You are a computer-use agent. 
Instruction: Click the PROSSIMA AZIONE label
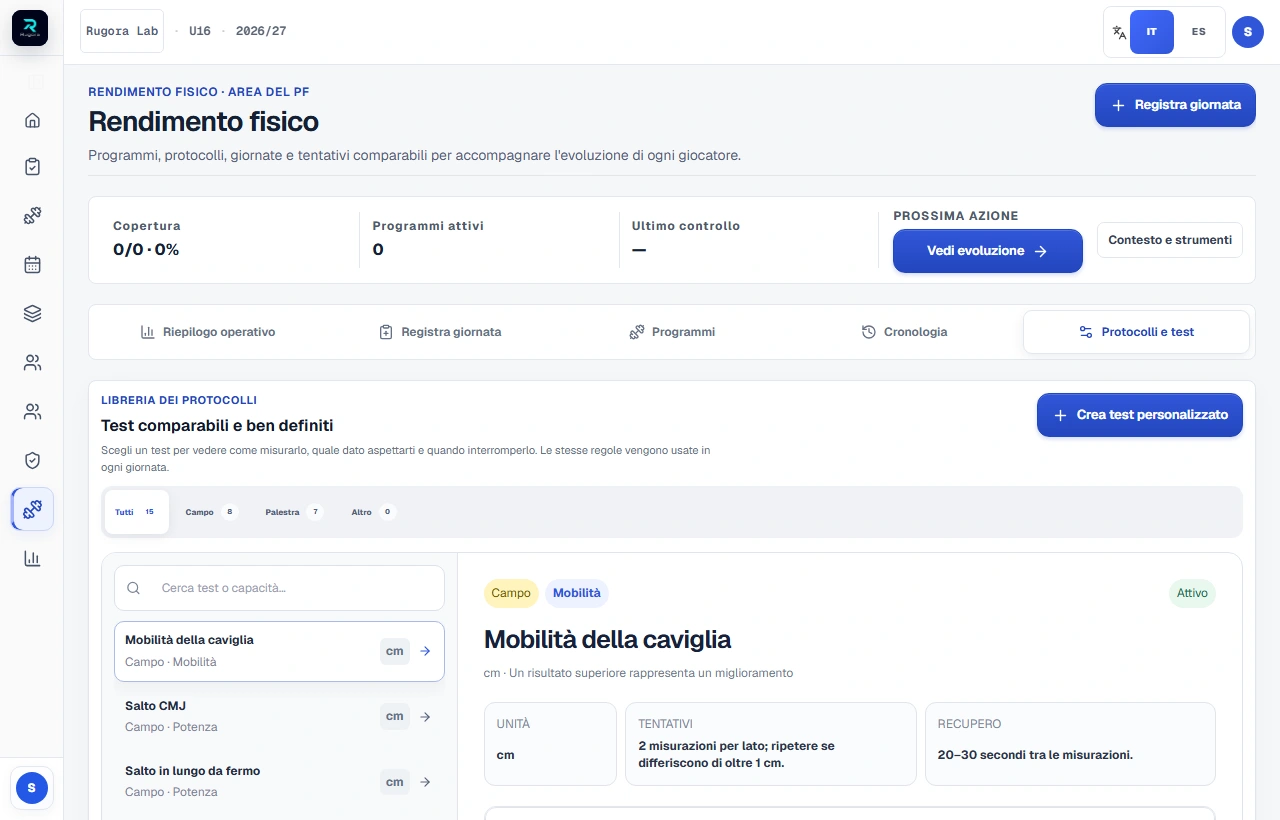click(956, 216)
